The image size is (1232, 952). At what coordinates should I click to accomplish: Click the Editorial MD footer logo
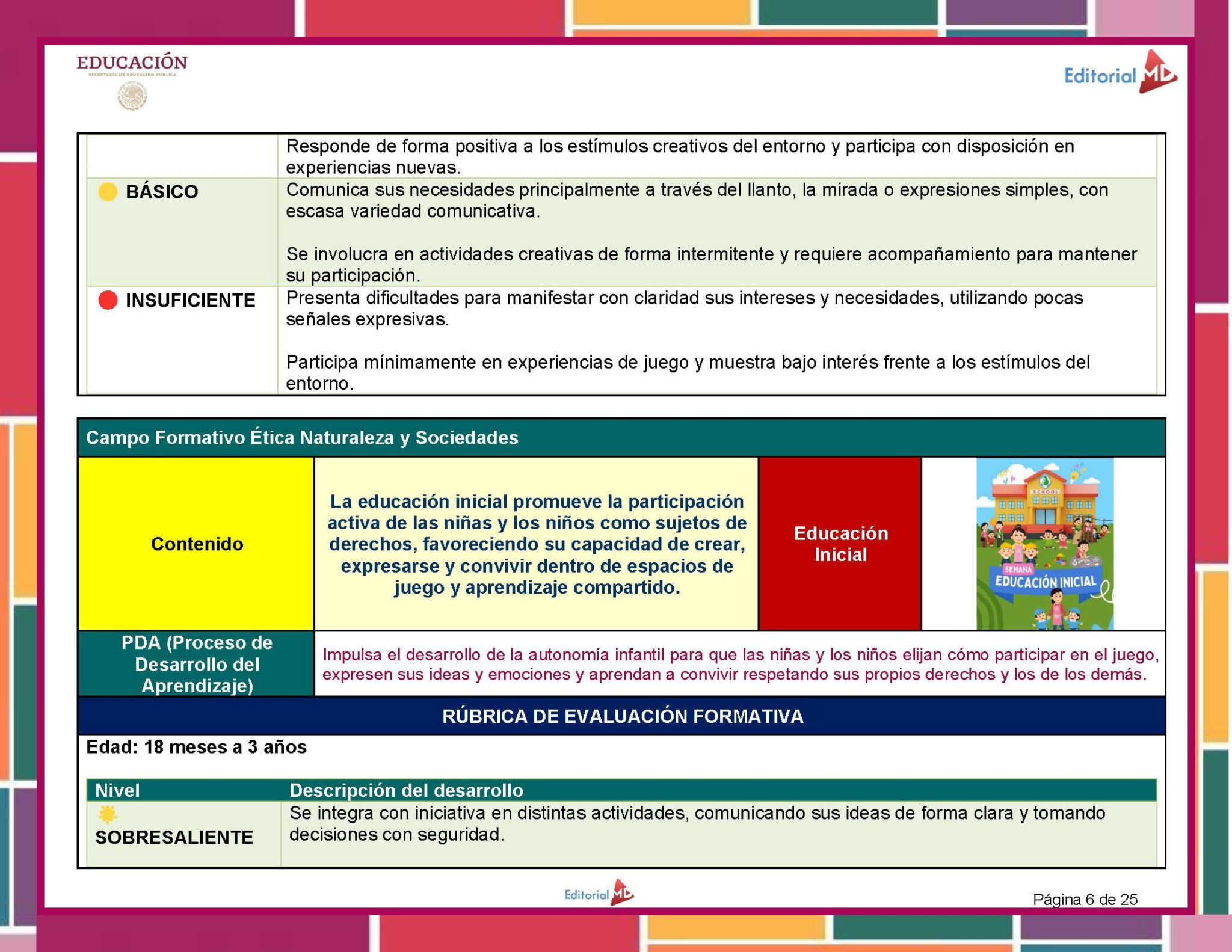tap(599, 894)
